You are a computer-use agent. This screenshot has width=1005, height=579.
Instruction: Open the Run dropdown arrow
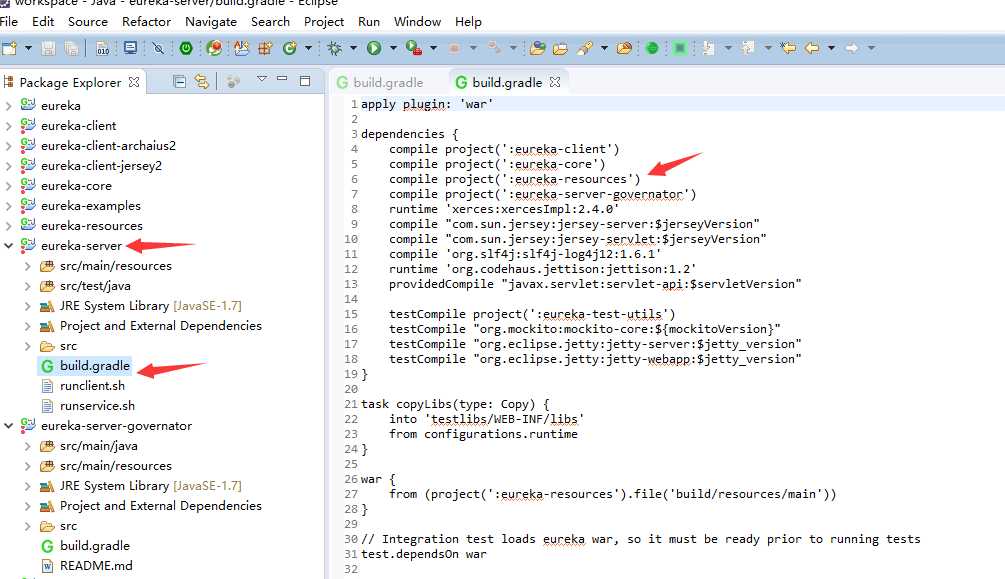pyautogui.click(x=393, y=48)
